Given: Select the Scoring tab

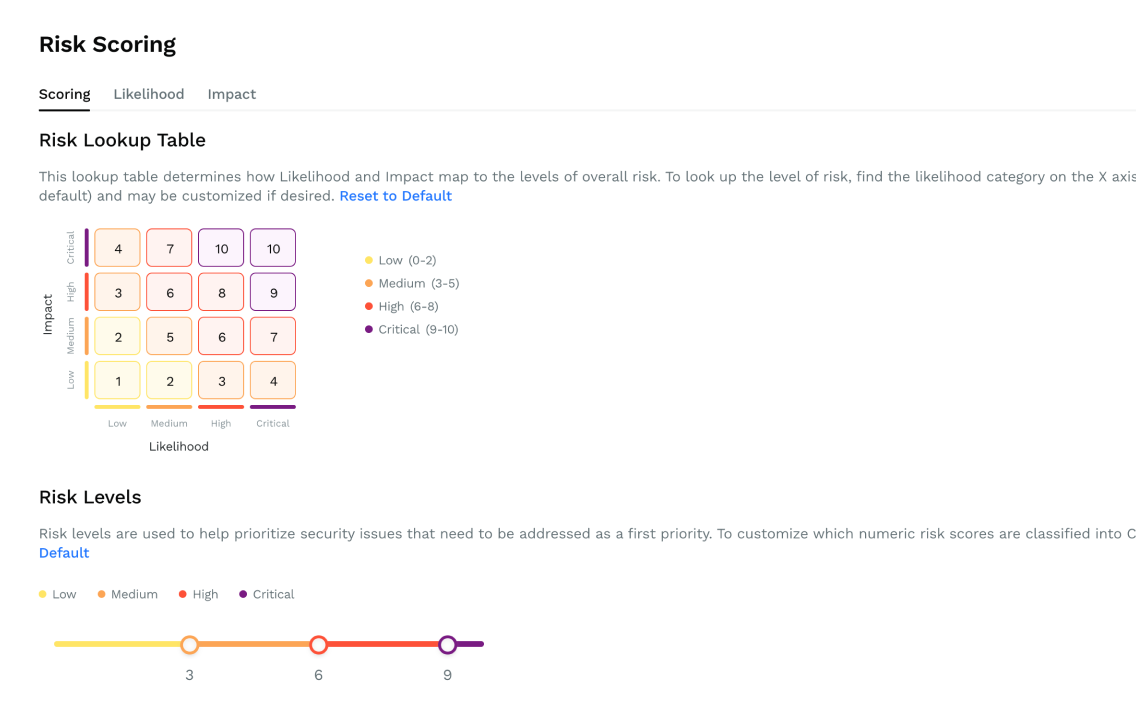Looking at the screenshot, I should click(x=64, y=94).
